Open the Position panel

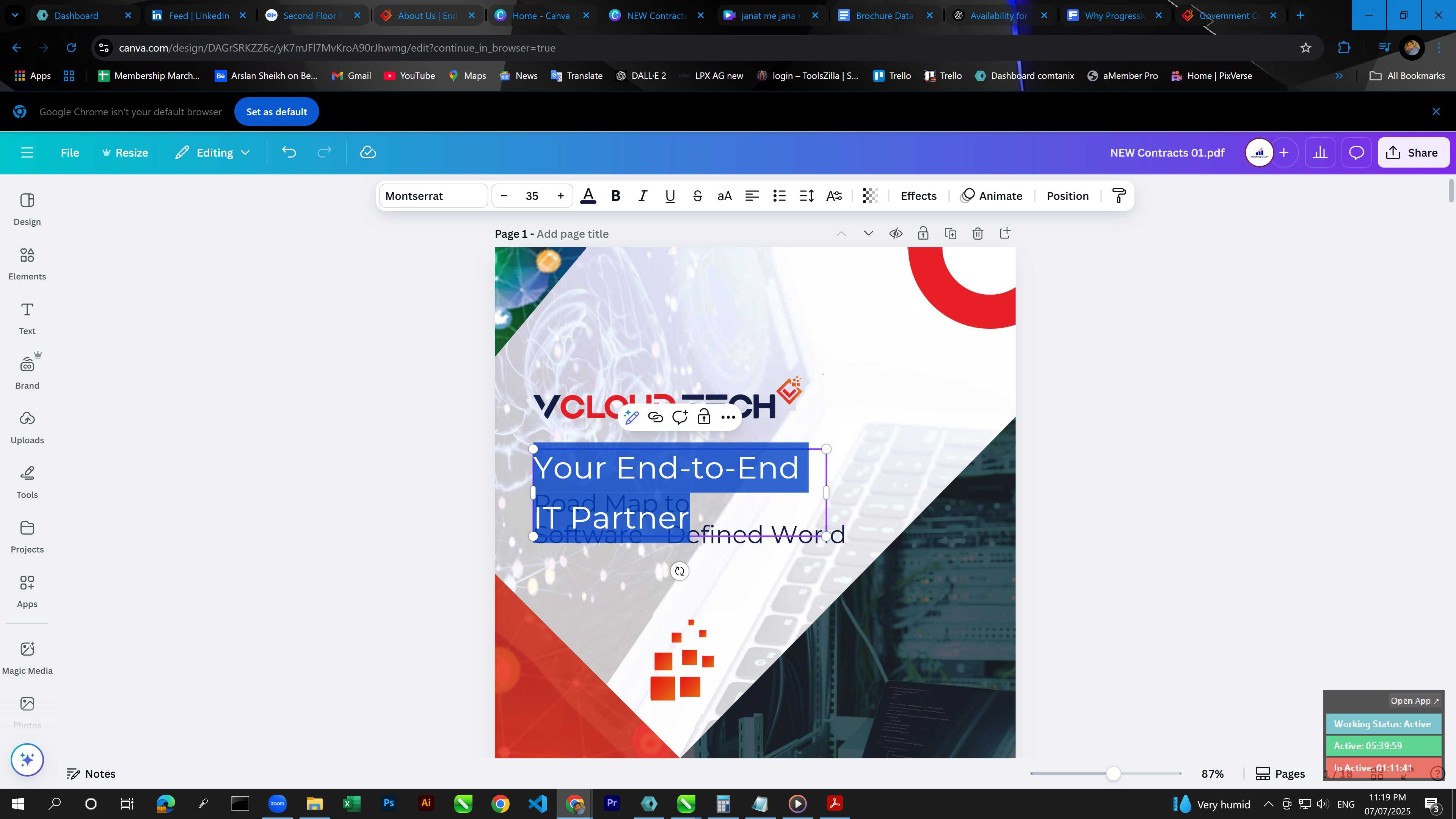(1068, 196)
